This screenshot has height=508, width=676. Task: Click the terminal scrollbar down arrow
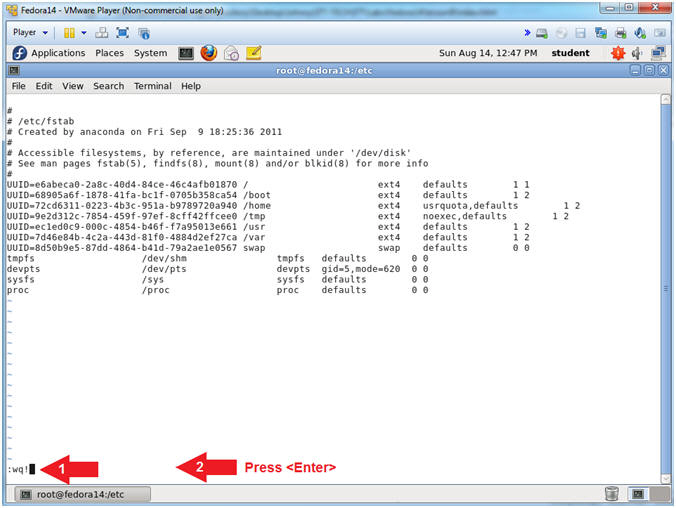coord(666,479)
